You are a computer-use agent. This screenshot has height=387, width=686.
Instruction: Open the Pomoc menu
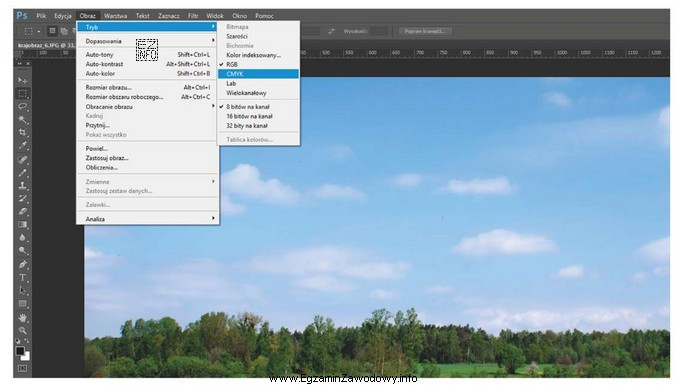click(x=264, y=16)
